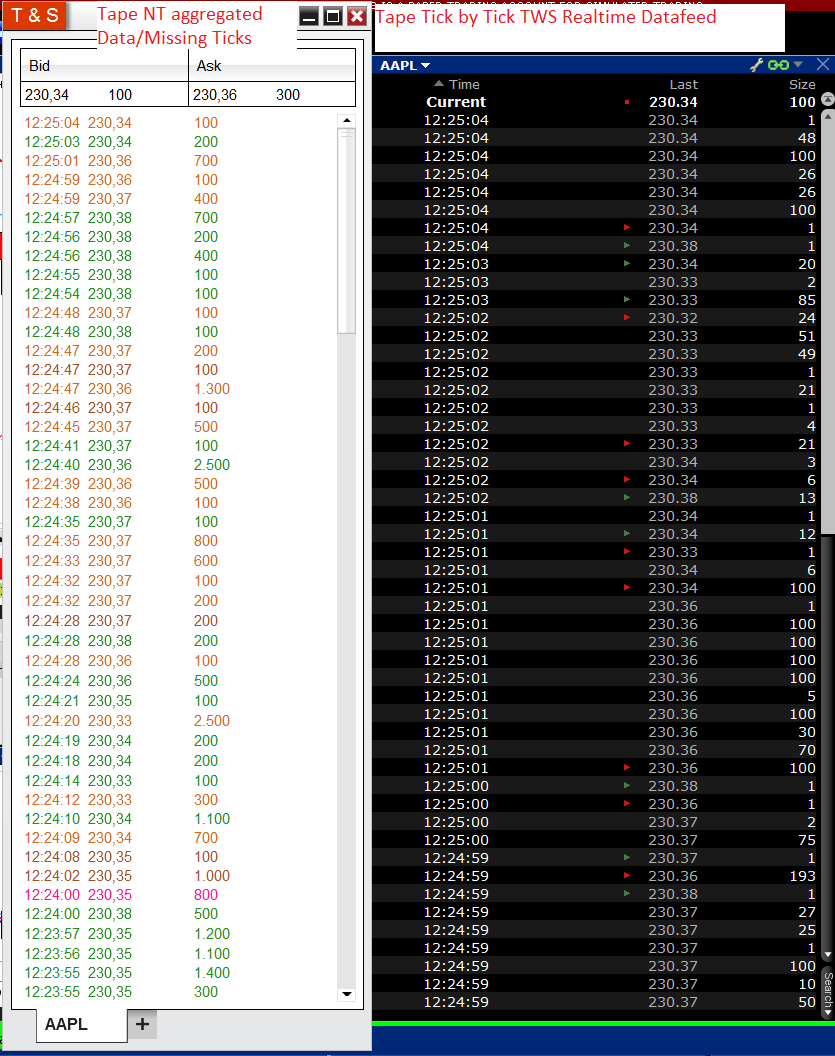Click the Bid column header in T & S

click(104, 65)
